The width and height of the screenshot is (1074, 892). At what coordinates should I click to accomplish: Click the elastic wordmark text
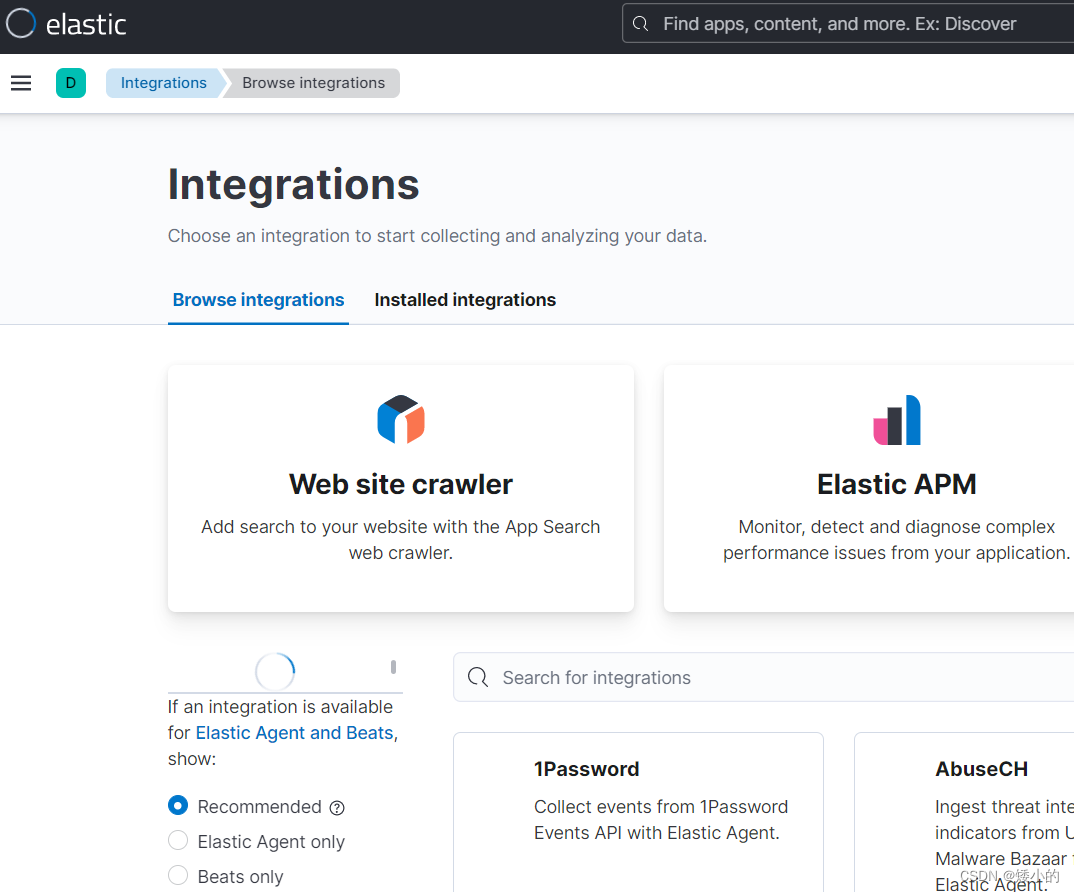click(x=86, y=25)
